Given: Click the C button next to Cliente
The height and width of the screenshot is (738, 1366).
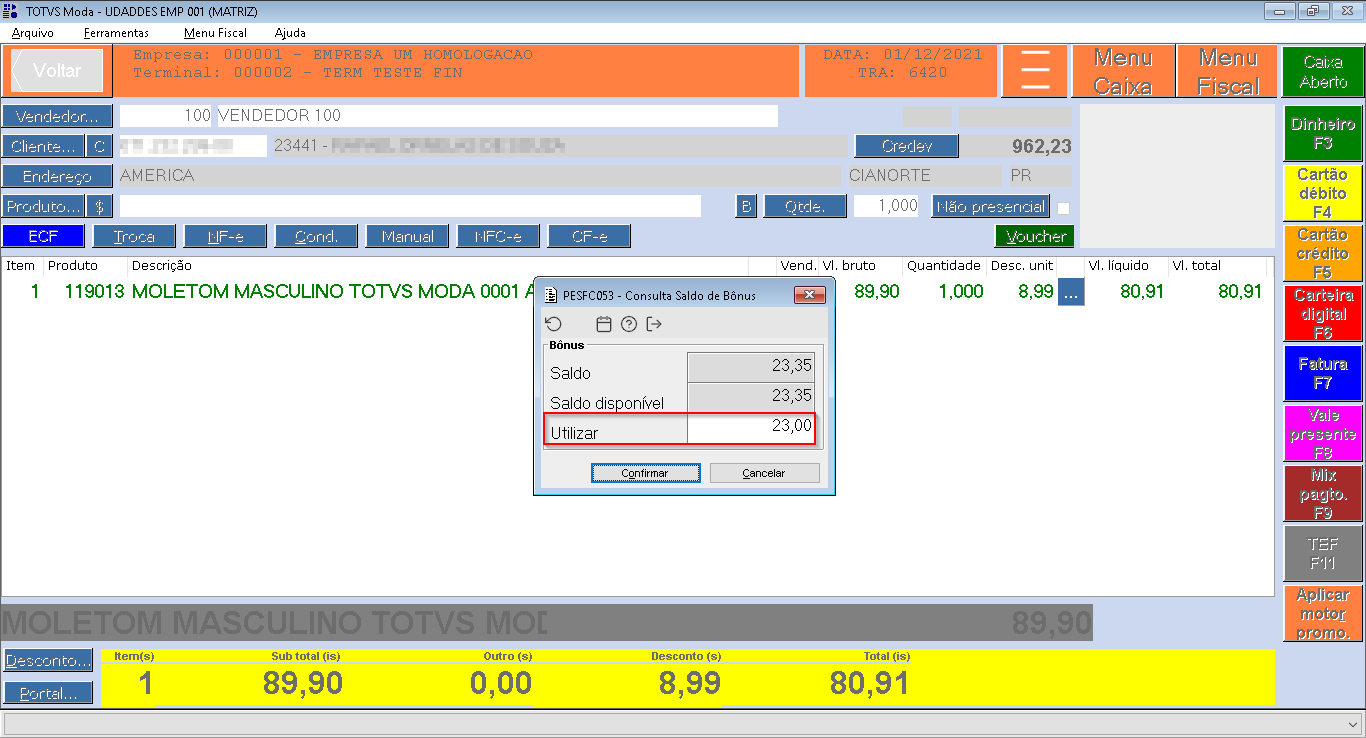Looking at the screenshot, I should [99, 146].
